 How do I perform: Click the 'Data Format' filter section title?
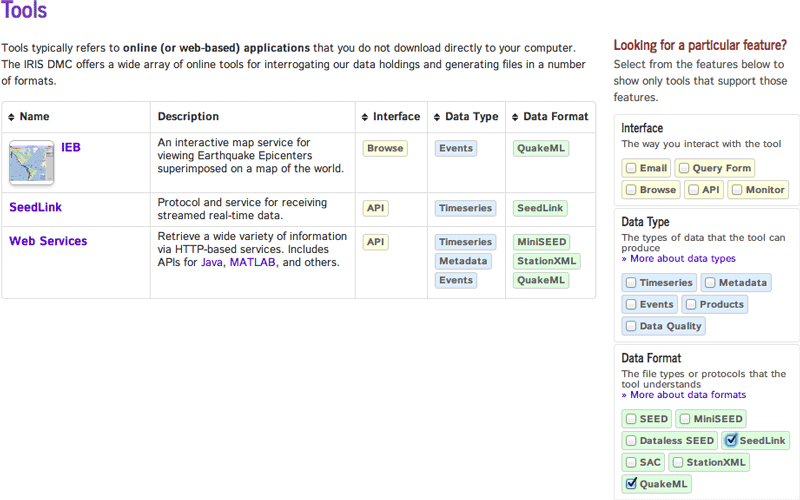pos(651,358)
